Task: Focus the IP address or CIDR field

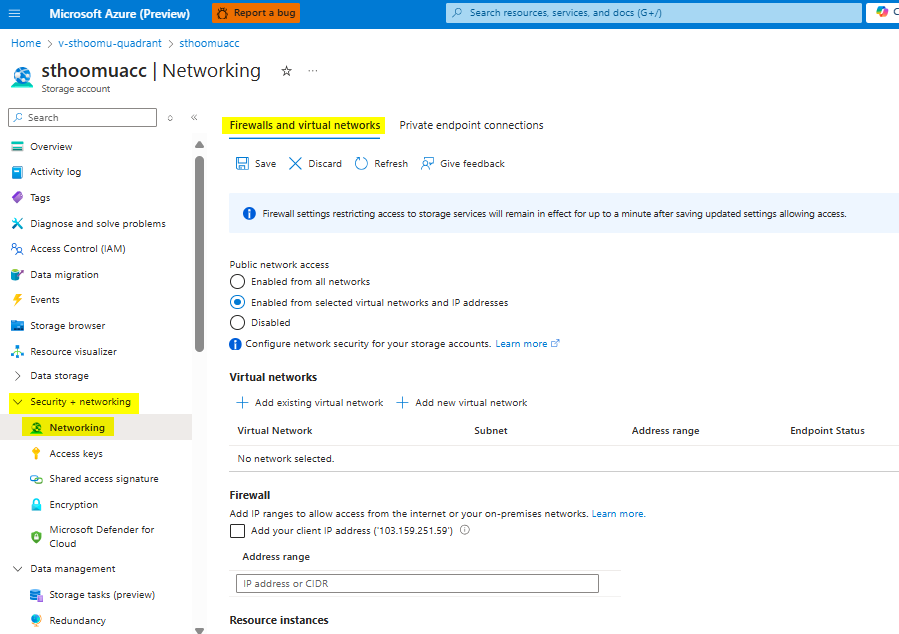Action: [x=417, y=584]
